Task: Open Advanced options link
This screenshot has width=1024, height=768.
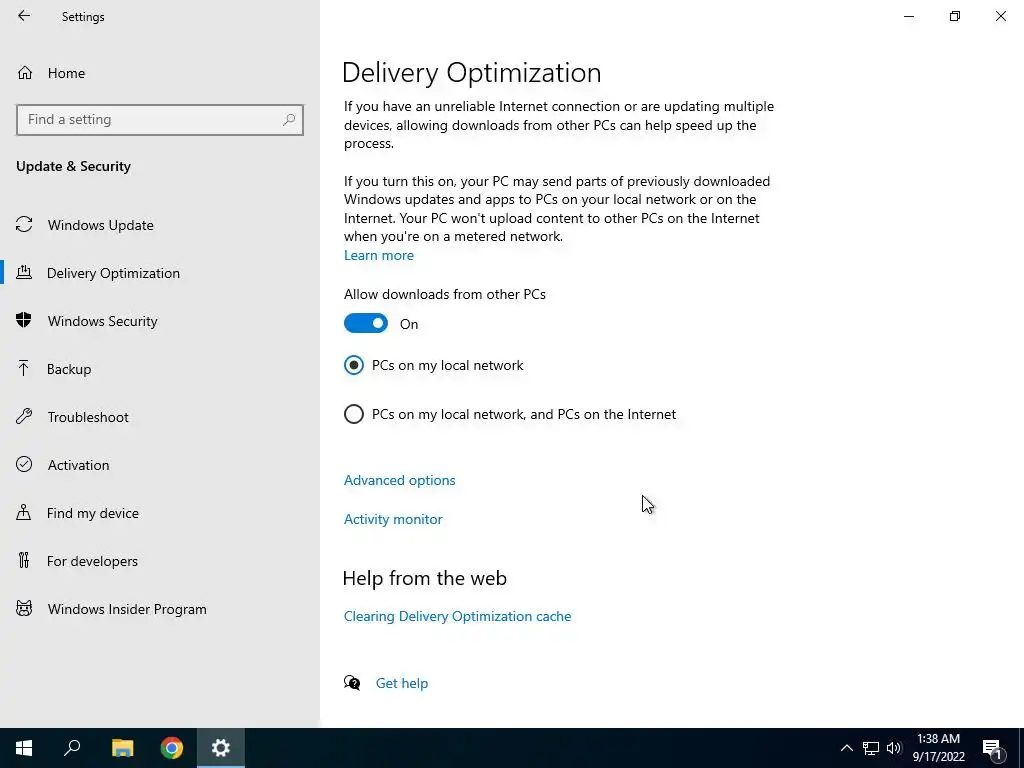Action: click(400, 480)
